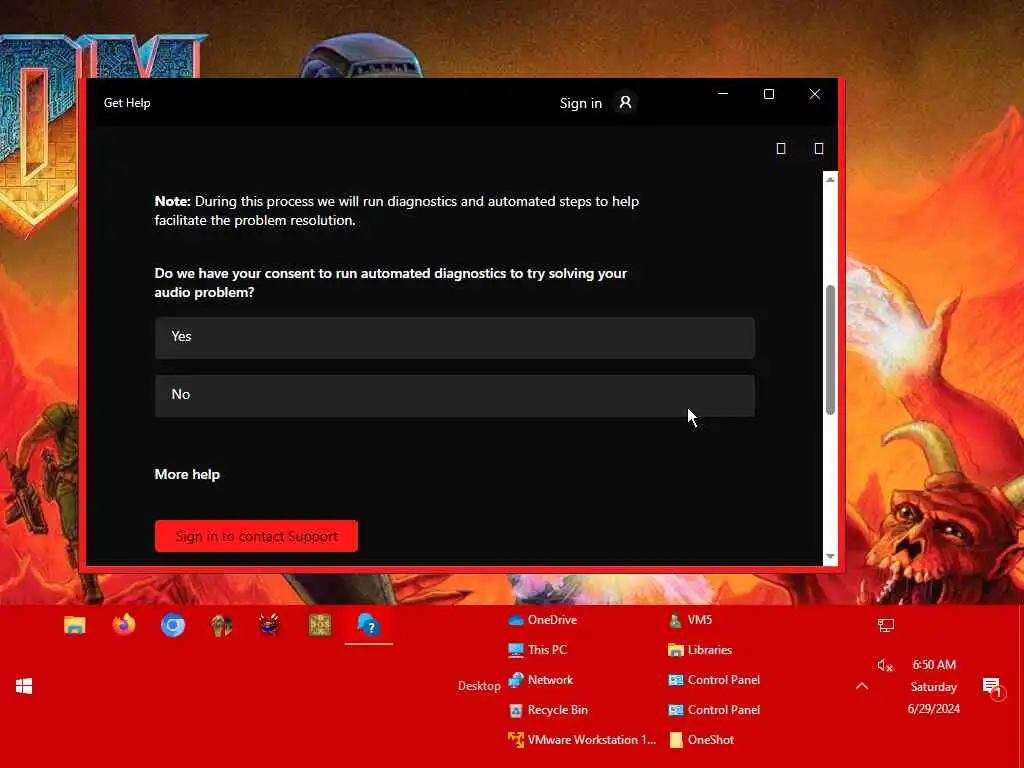Open the VMS item in the Desktop toolbar
1024x768 pixels.
coord(690,620)
